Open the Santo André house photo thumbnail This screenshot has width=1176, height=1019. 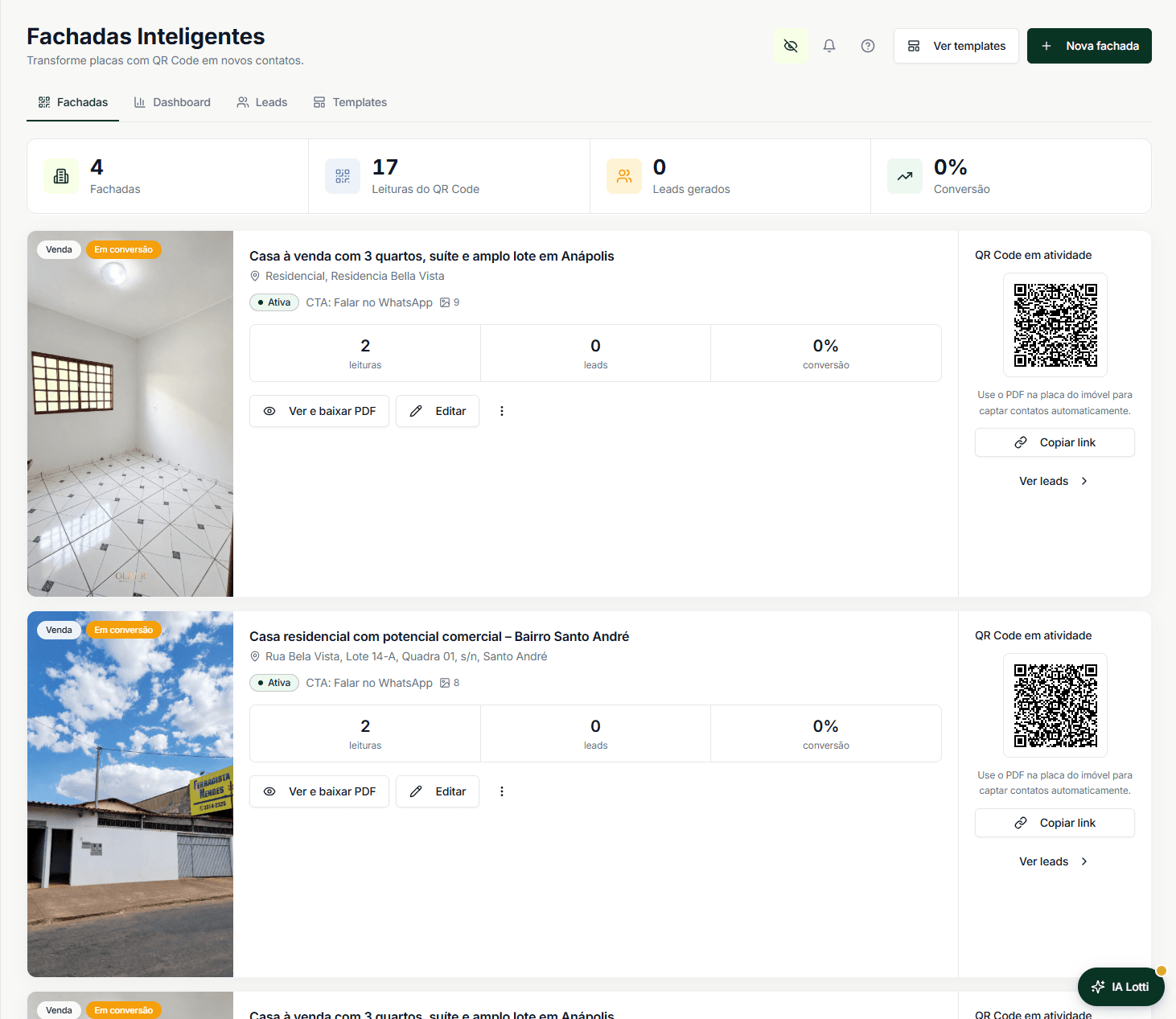(x=130, y=794)
